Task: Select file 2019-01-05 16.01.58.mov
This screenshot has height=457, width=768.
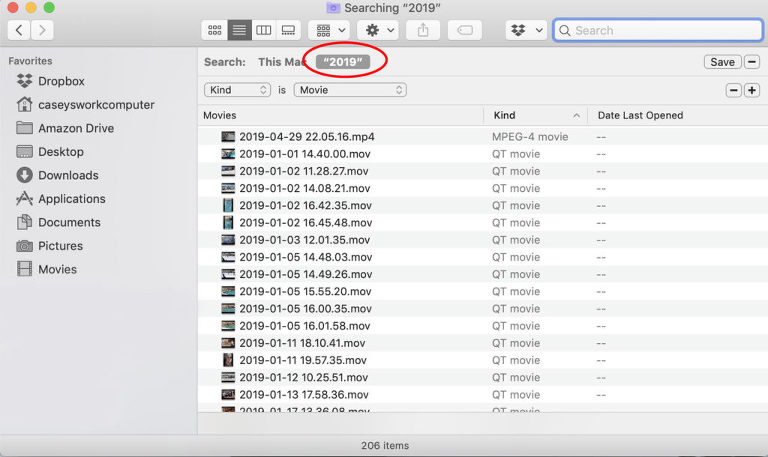Action: tap(305, 326)
